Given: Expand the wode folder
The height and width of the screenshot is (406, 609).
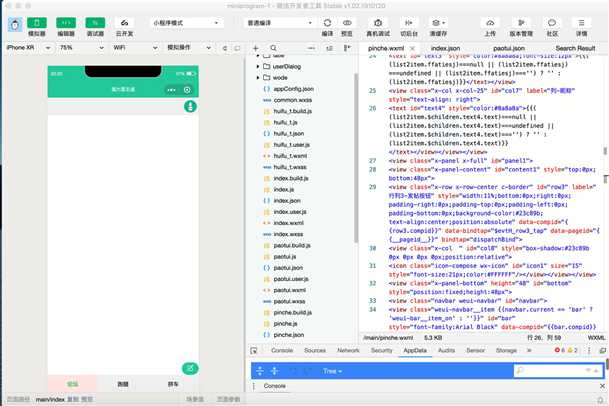Looking at the screenshot, I should point(258,78).
